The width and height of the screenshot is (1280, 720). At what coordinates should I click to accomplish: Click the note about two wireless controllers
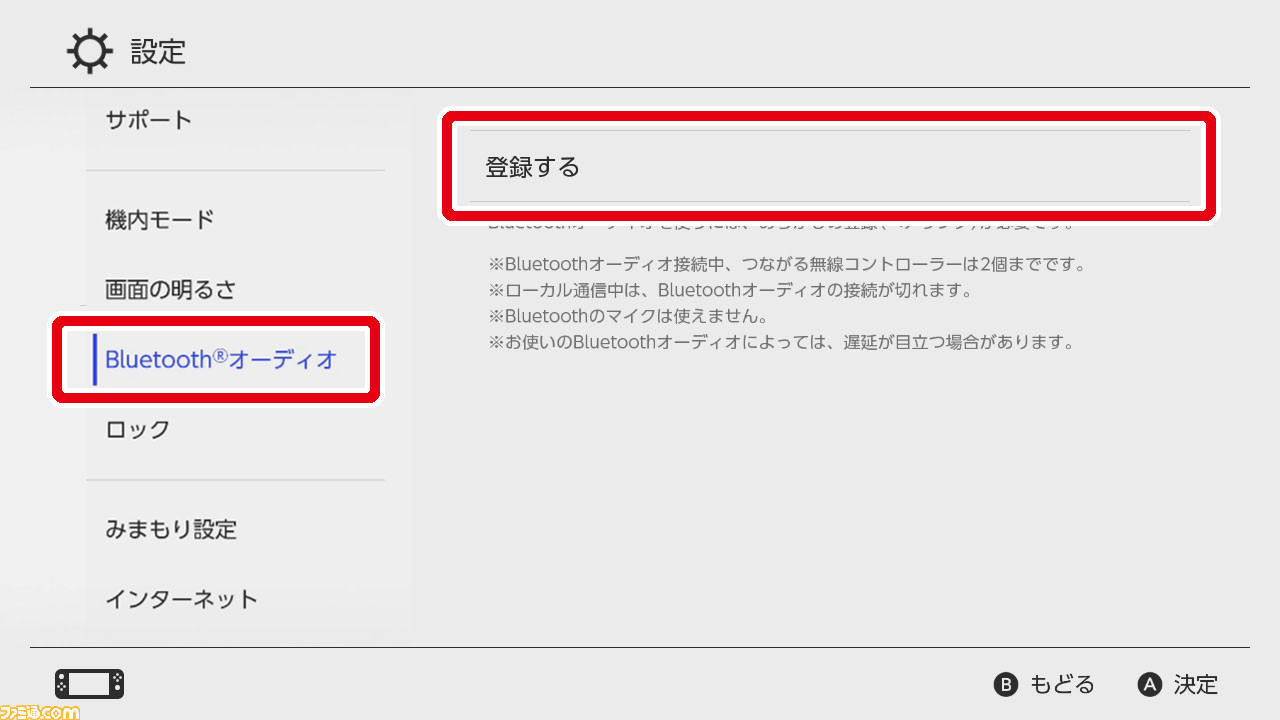(x=787, y=265)
